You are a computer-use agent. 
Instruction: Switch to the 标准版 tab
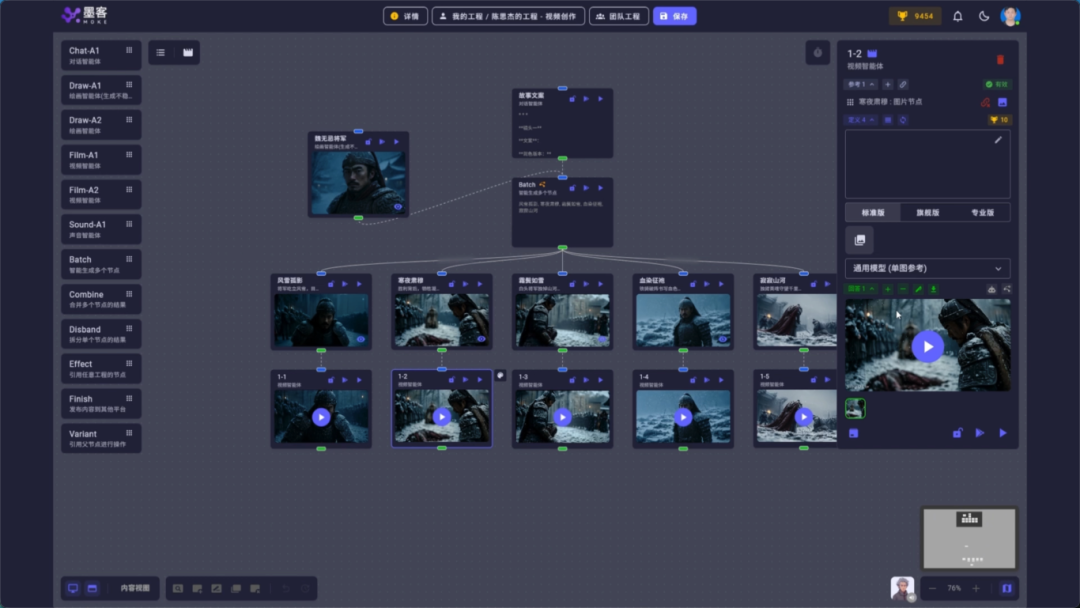tap(873, 213)
